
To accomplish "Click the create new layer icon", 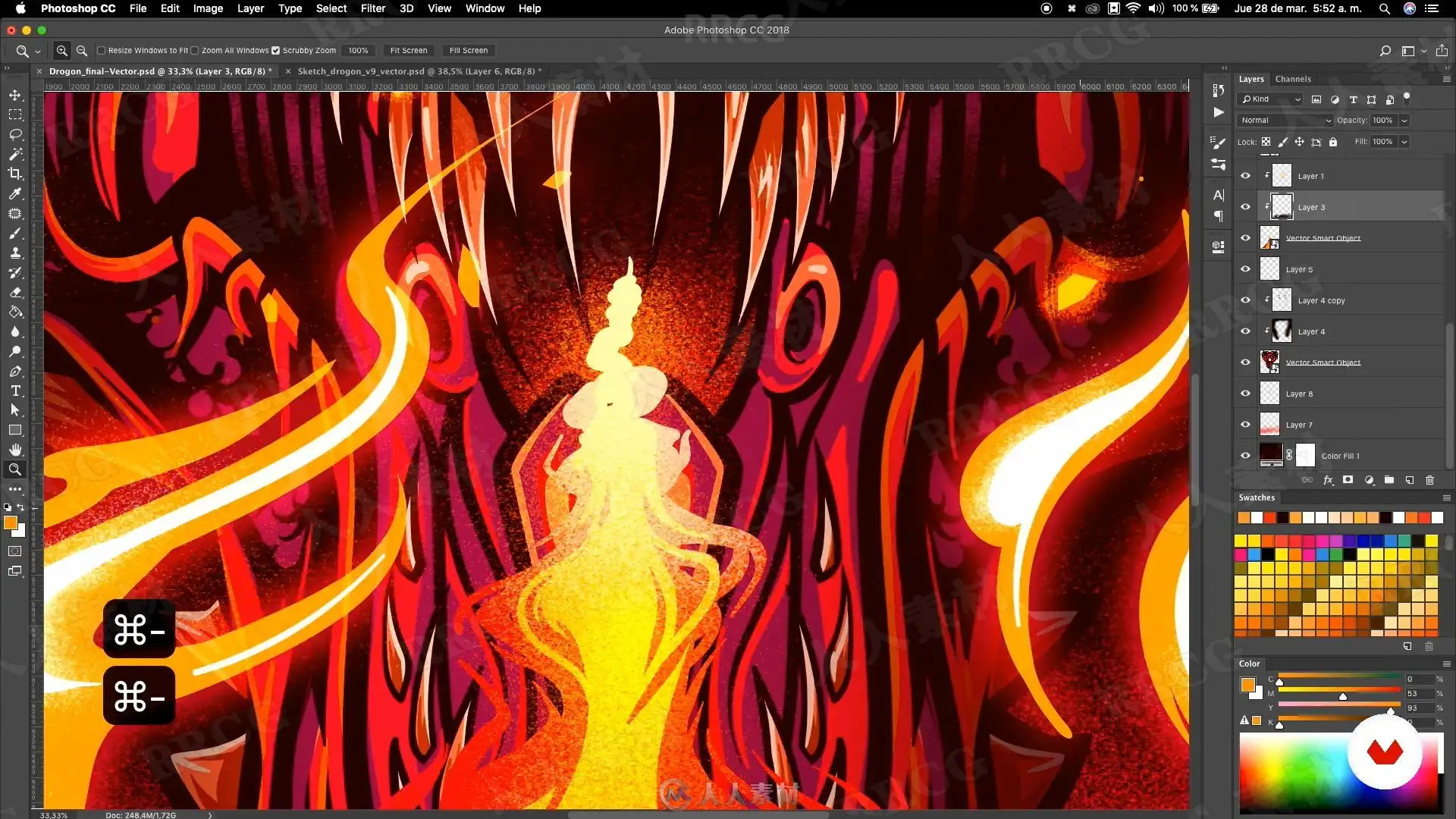I will click(x=1410, y=480).
